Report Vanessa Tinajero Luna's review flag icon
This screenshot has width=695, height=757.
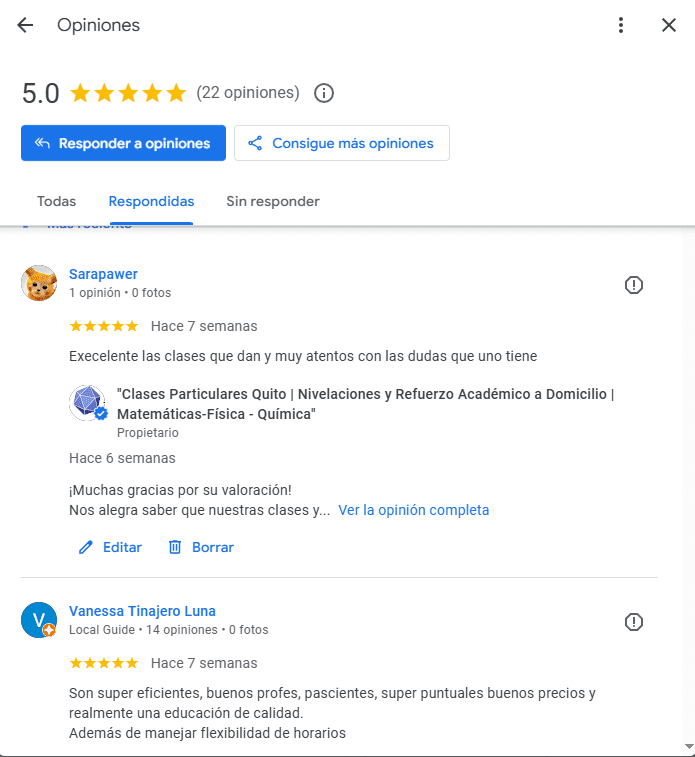634,622
